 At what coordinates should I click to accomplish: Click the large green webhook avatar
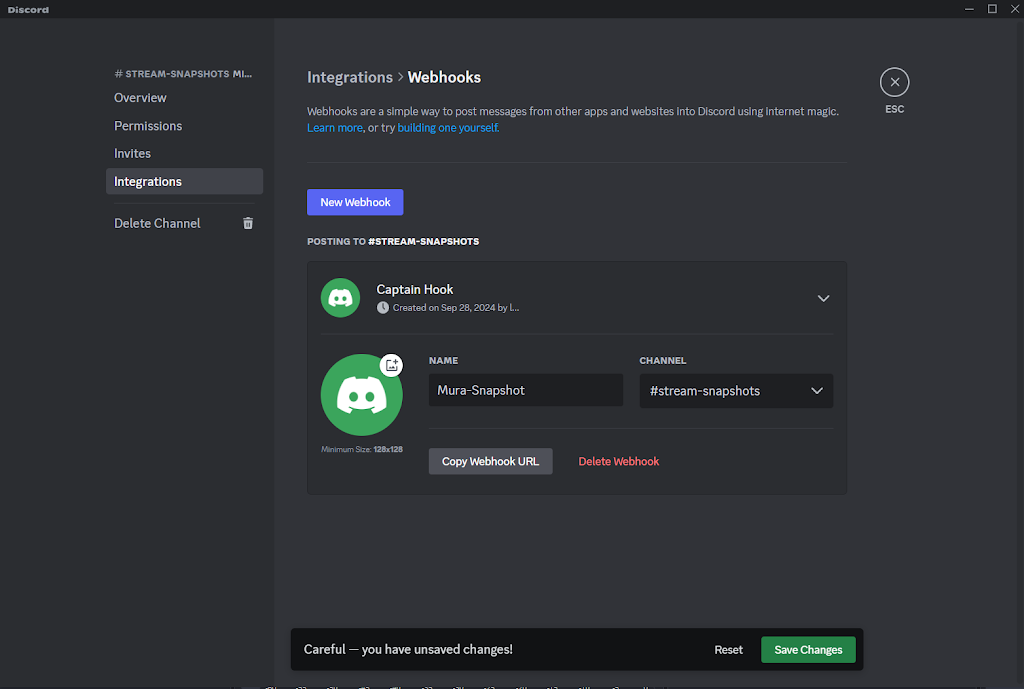(361, 395)
